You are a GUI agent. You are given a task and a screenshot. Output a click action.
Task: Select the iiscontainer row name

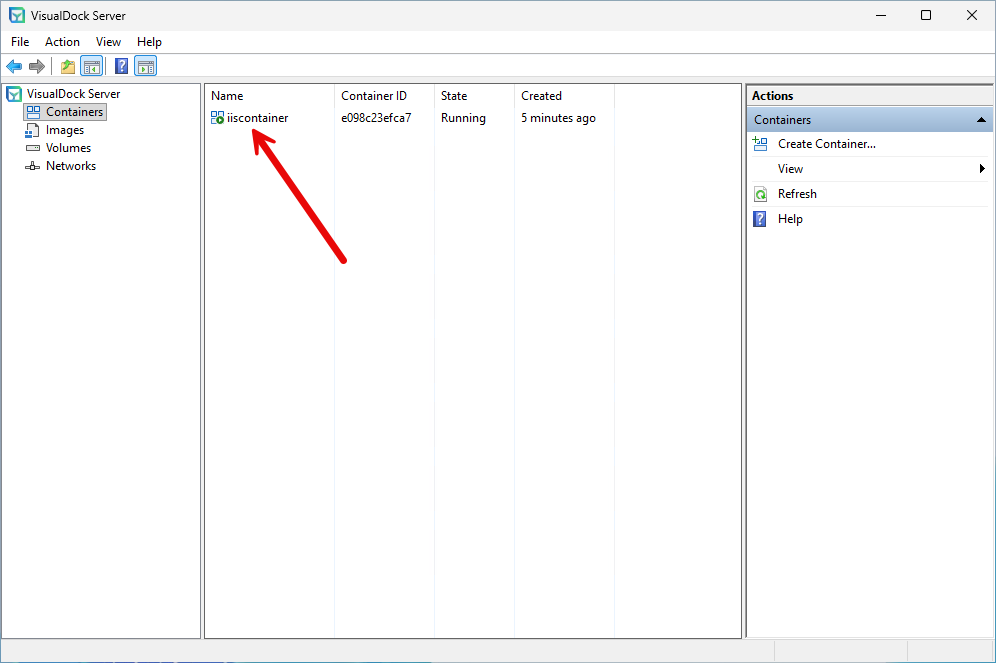click(x=257, y=118)
